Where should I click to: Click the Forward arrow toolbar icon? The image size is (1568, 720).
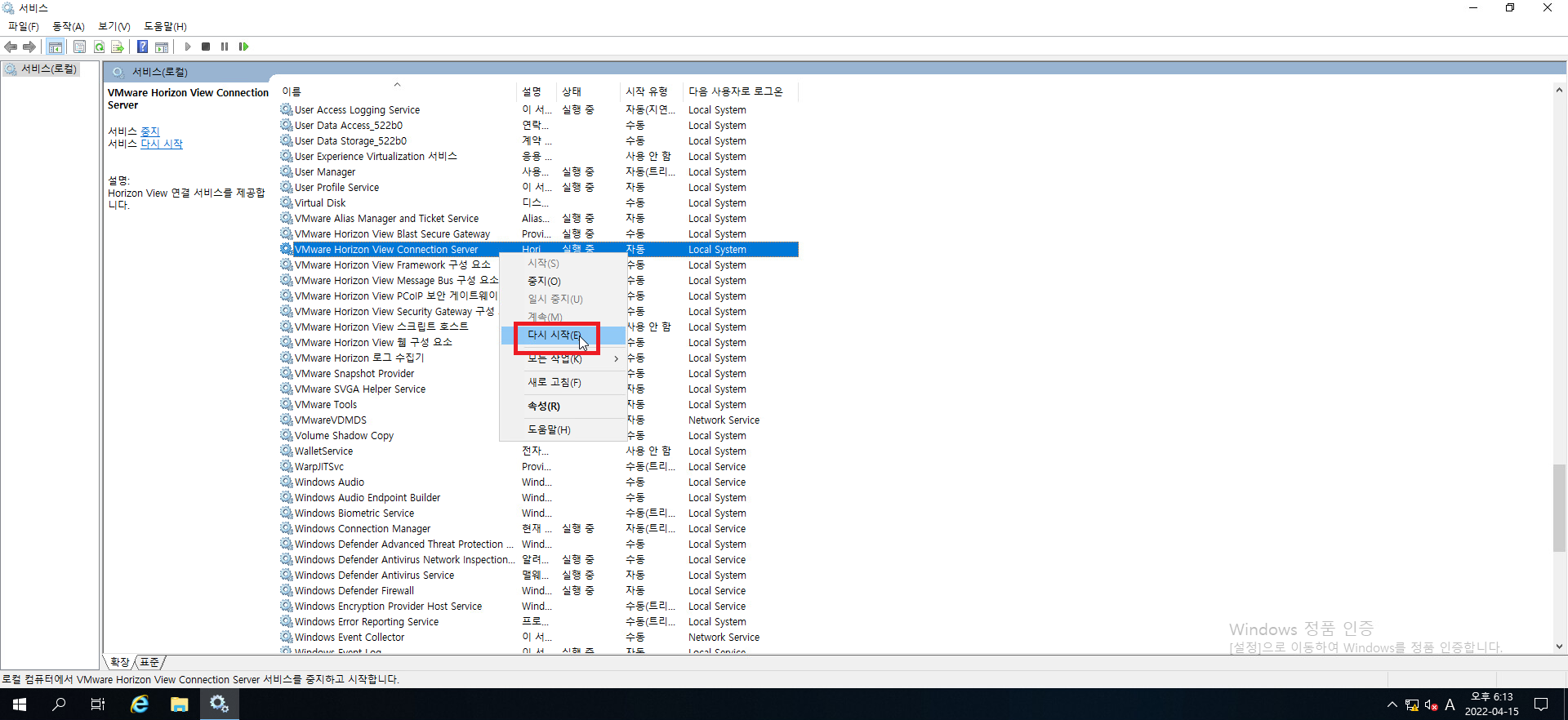click(29, 47)
